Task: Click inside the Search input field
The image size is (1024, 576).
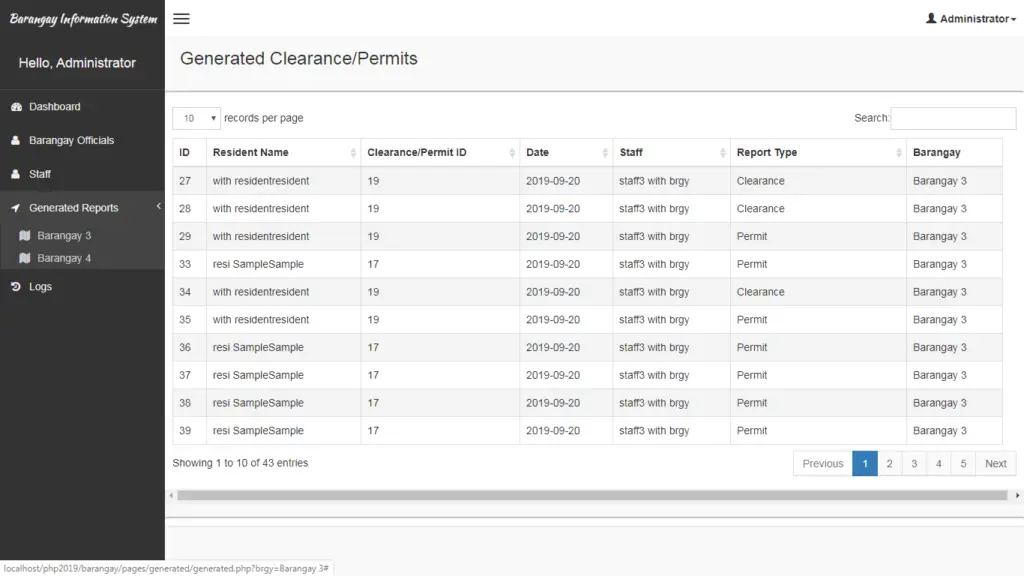Action: pos(952,117)
